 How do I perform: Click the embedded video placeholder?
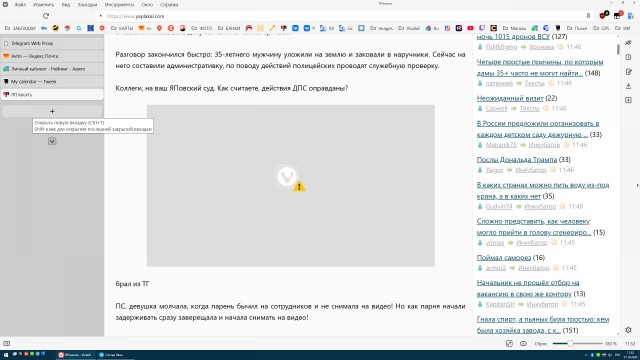tap(291, 186)
